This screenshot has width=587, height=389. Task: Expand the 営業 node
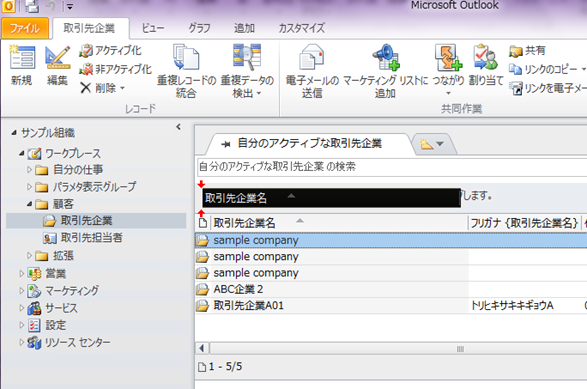tap(21, 274)
